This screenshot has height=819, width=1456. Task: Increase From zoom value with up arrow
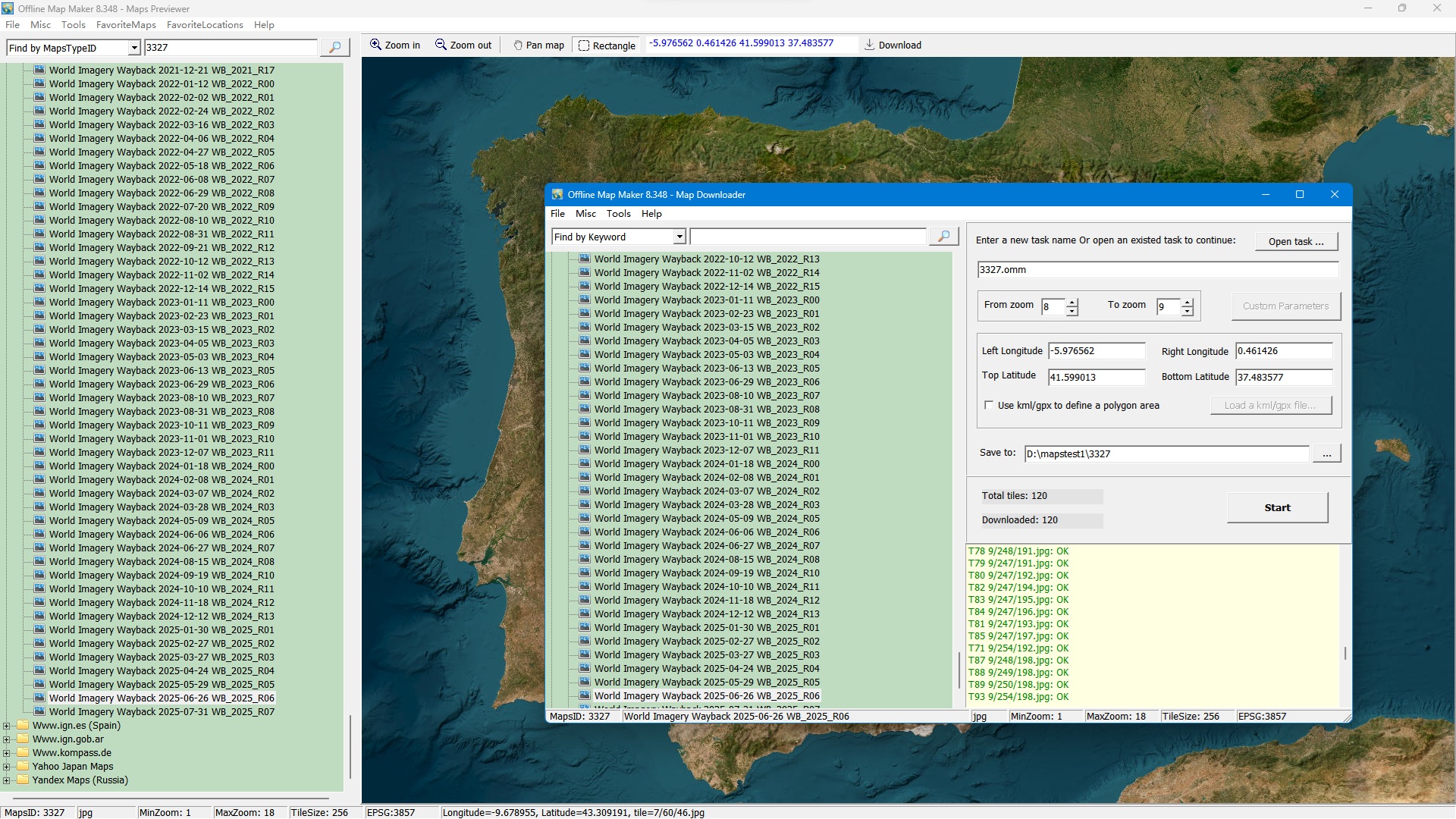(x=1072, y=302)
